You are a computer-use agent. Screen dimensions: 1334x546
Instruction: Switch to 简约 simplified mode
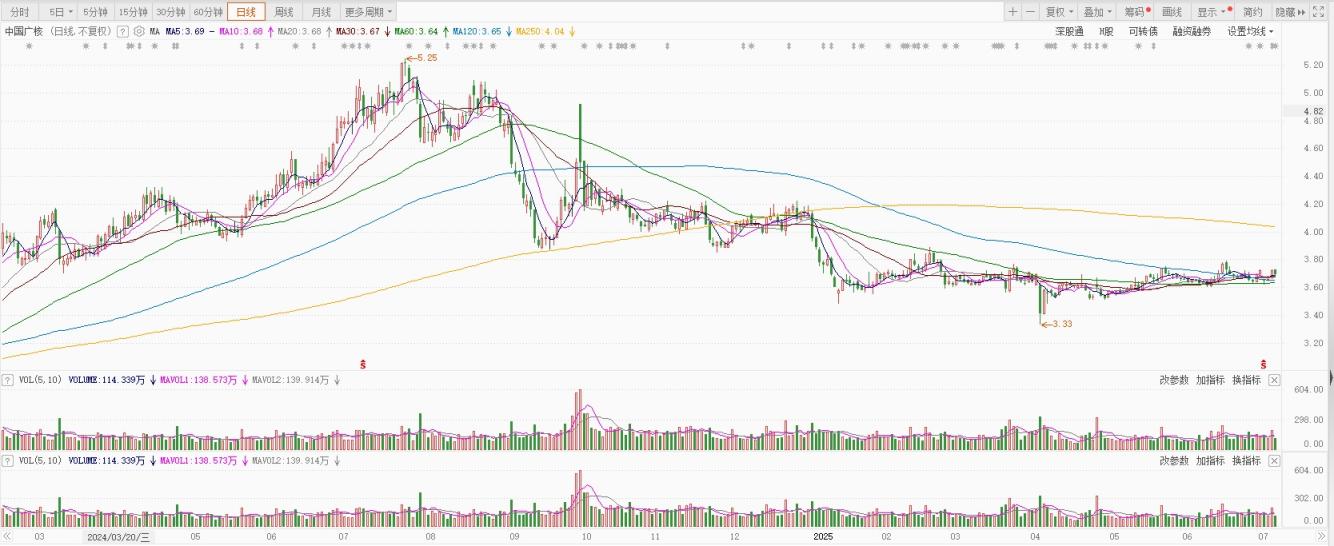(1252, 12)
